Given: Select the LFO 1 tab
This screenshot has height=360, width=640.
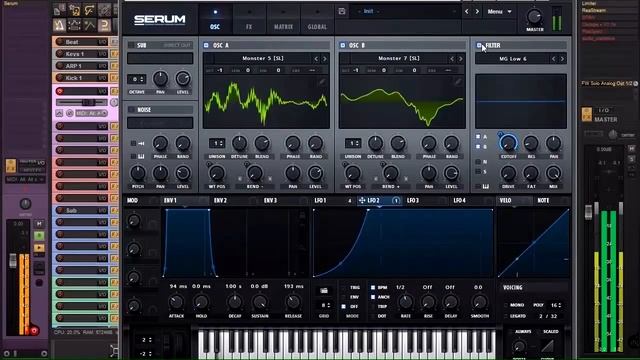Looking at the screenshot, I should click(320, 200).
